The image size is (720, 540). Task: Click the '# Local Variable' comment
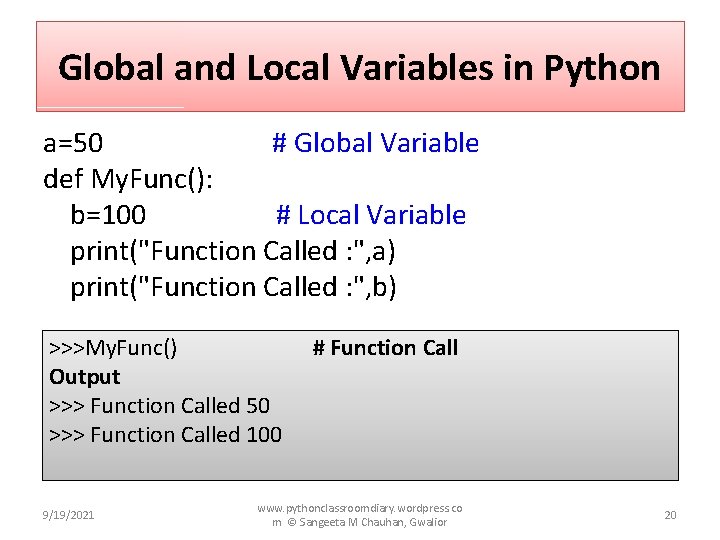click(371, 215)
